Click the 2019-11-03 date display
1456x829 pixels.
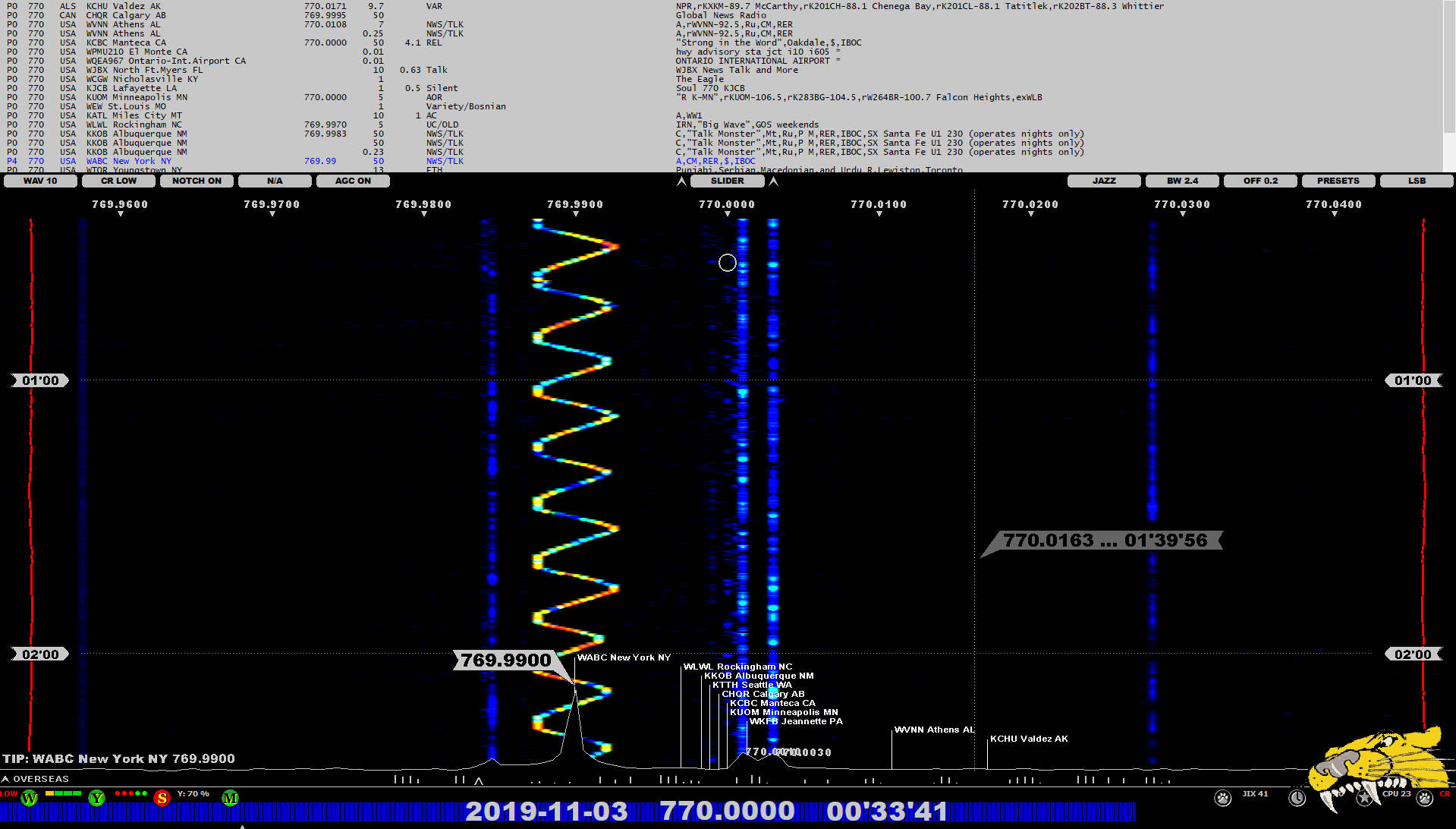click(x=546, y=812)
